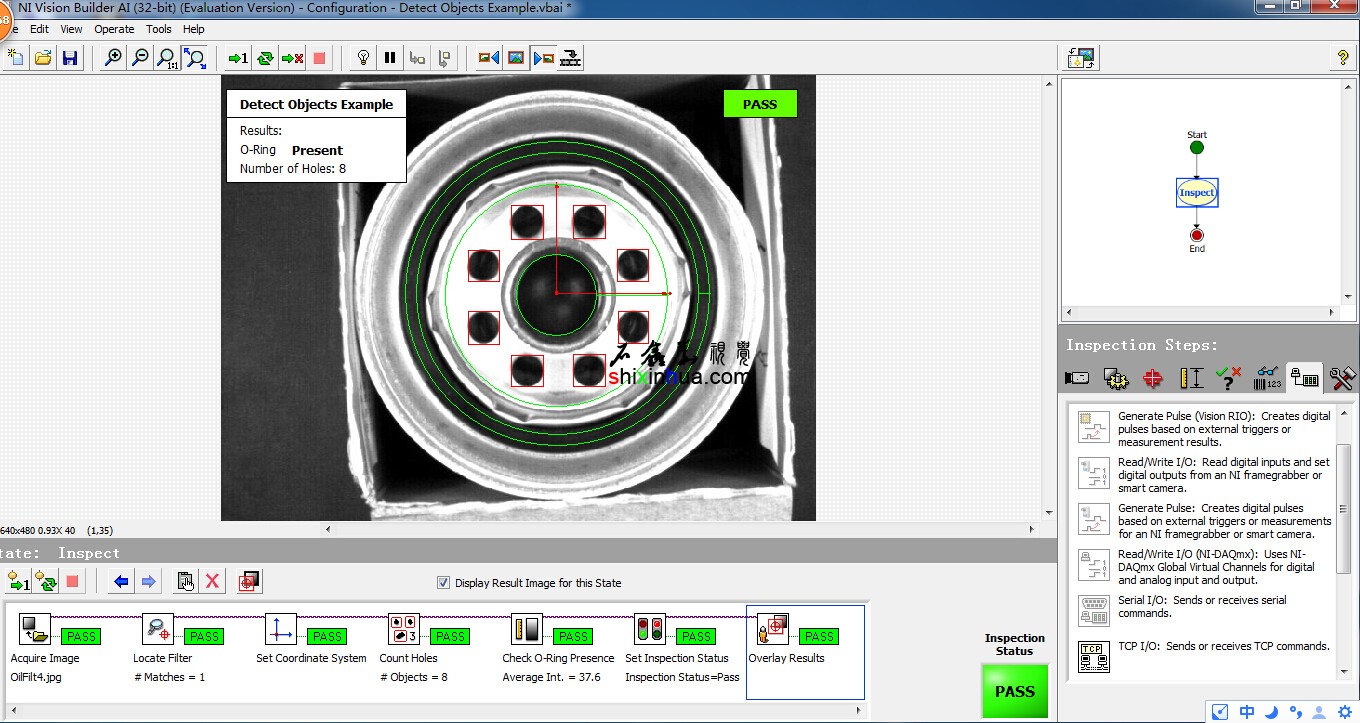Open the Measure Features ruler tab
This screenshot has width=1360, height=723.
[x=1191, y=378]
